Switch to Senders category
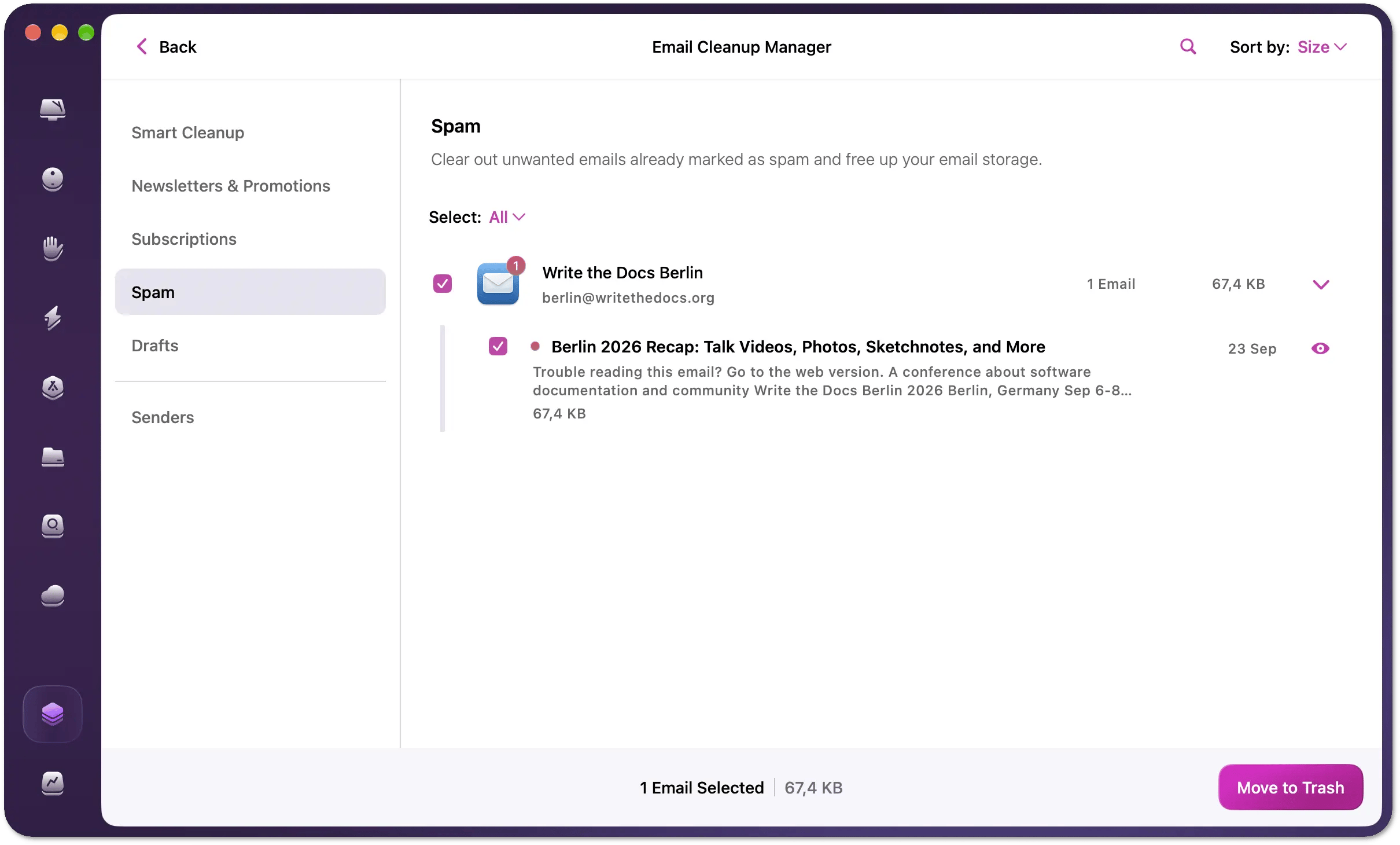The image size is (1400, 845). (250, 417)
